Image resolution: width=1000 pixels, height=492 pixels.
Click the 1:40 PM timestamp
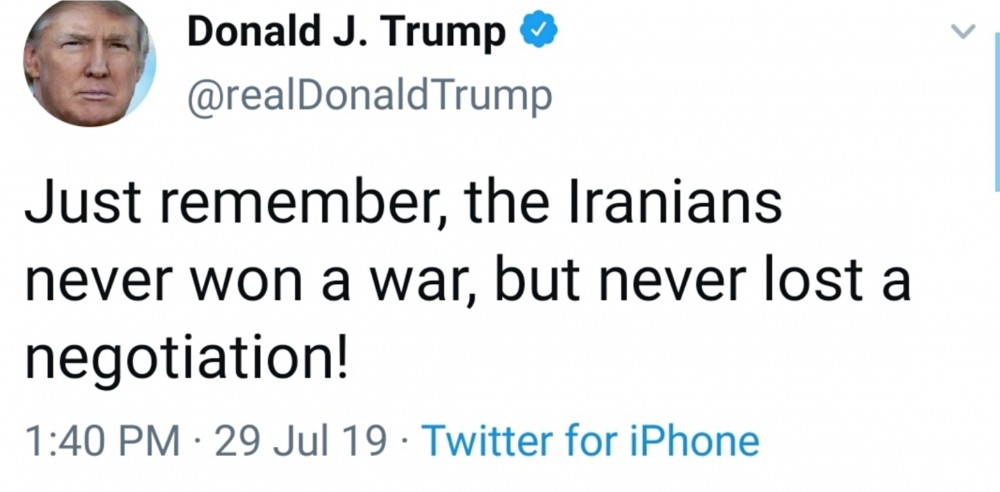100,439
